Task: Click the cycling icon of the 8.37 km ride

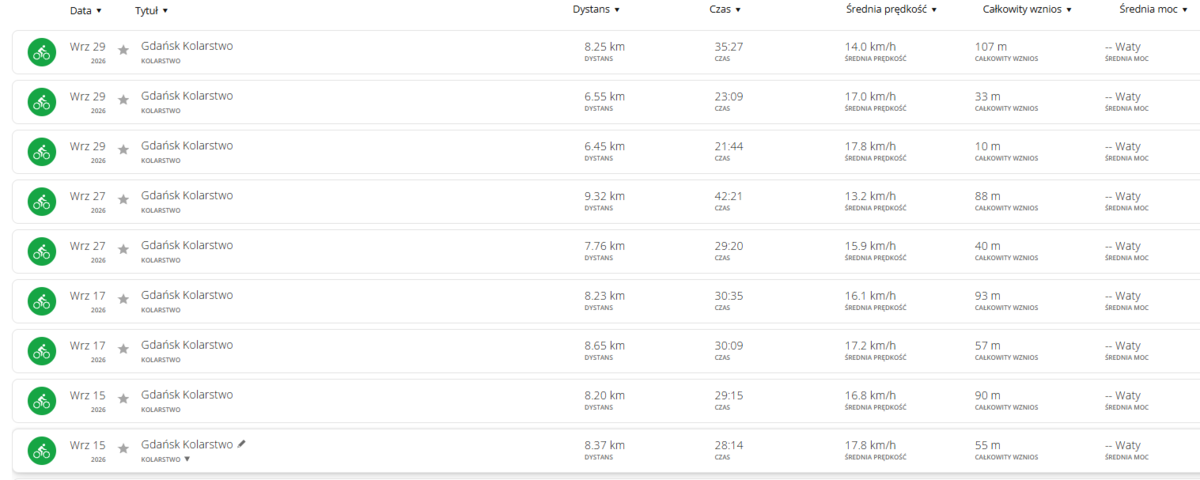Action: point(41,451)
